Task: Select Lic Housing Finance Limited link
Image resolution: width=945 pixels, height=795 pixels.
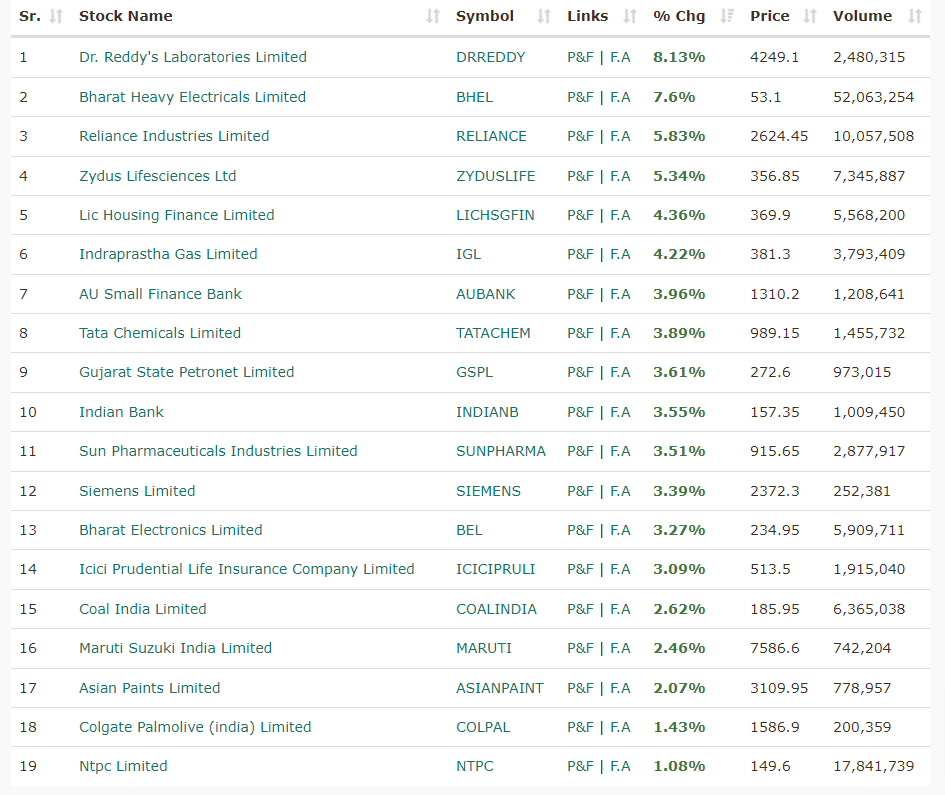Action: click(x=177, y=215)
